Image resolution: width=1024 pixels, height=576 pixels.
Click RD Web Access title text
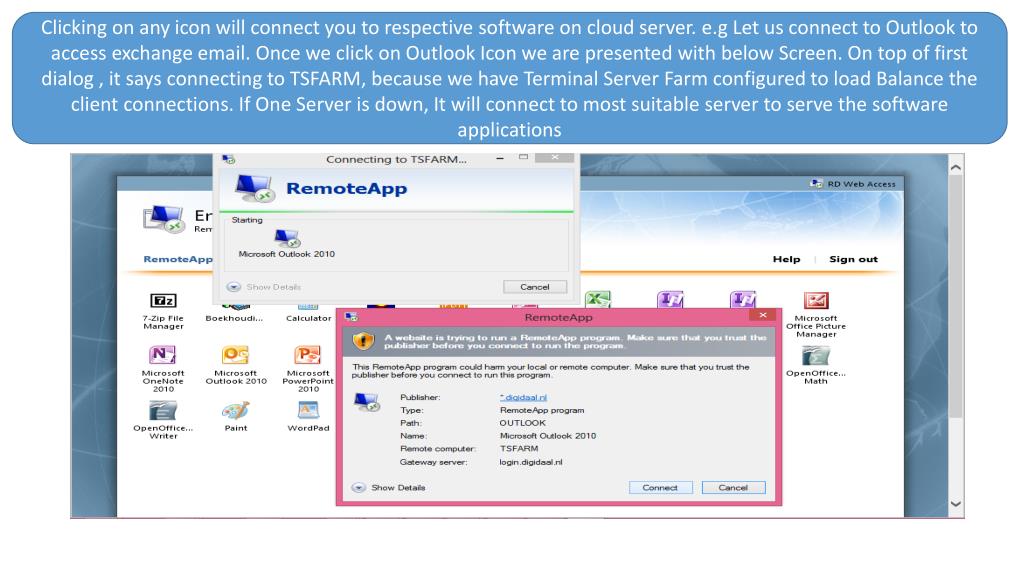(861, 184)
